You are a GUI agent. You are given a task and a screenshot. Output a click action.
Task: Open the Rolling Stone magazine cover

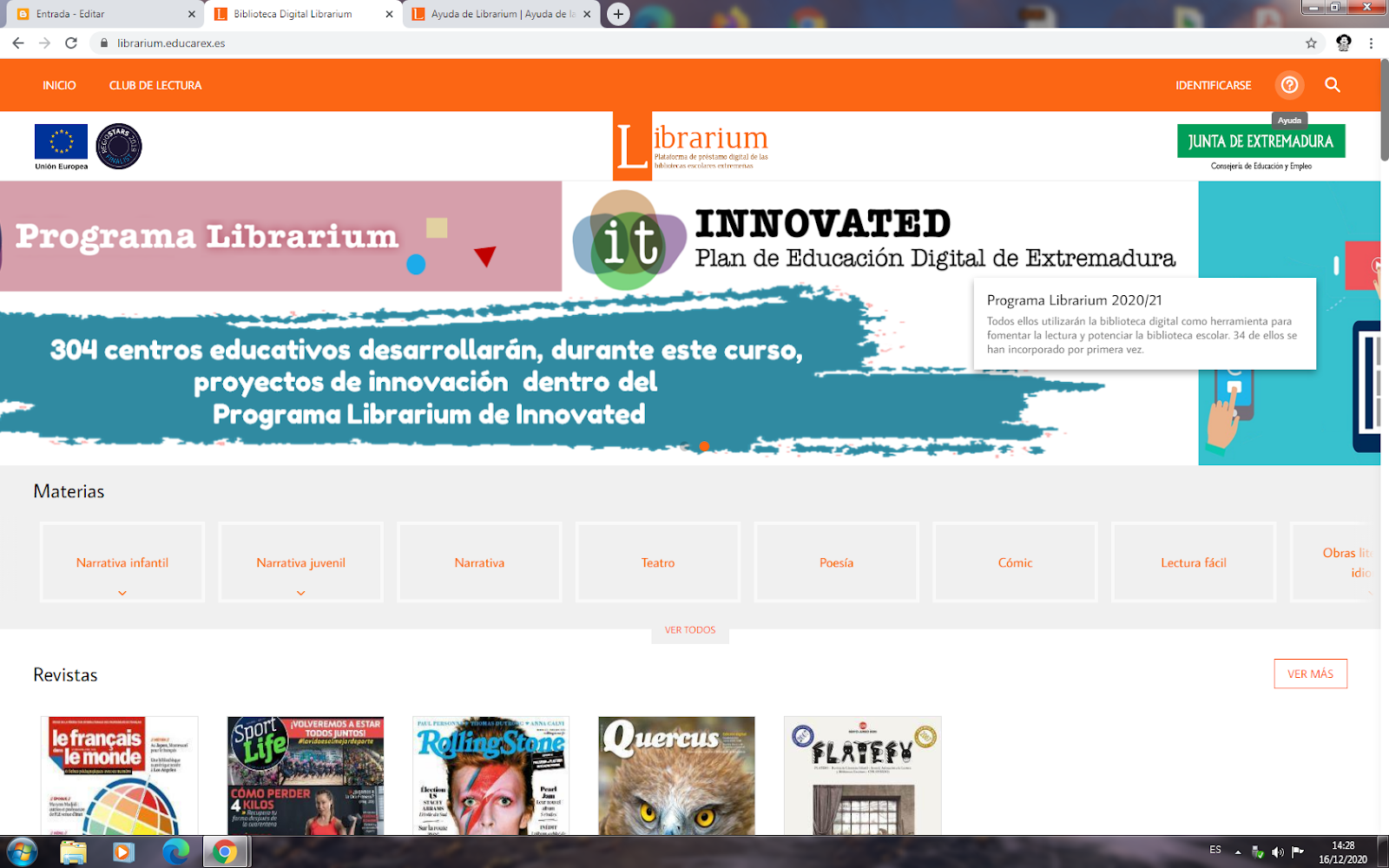pyautogui.click(x=490, y=775)
